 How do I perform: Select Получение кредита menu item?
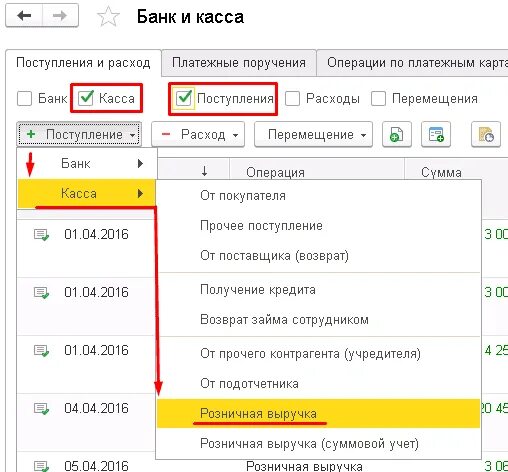point(318,290)
